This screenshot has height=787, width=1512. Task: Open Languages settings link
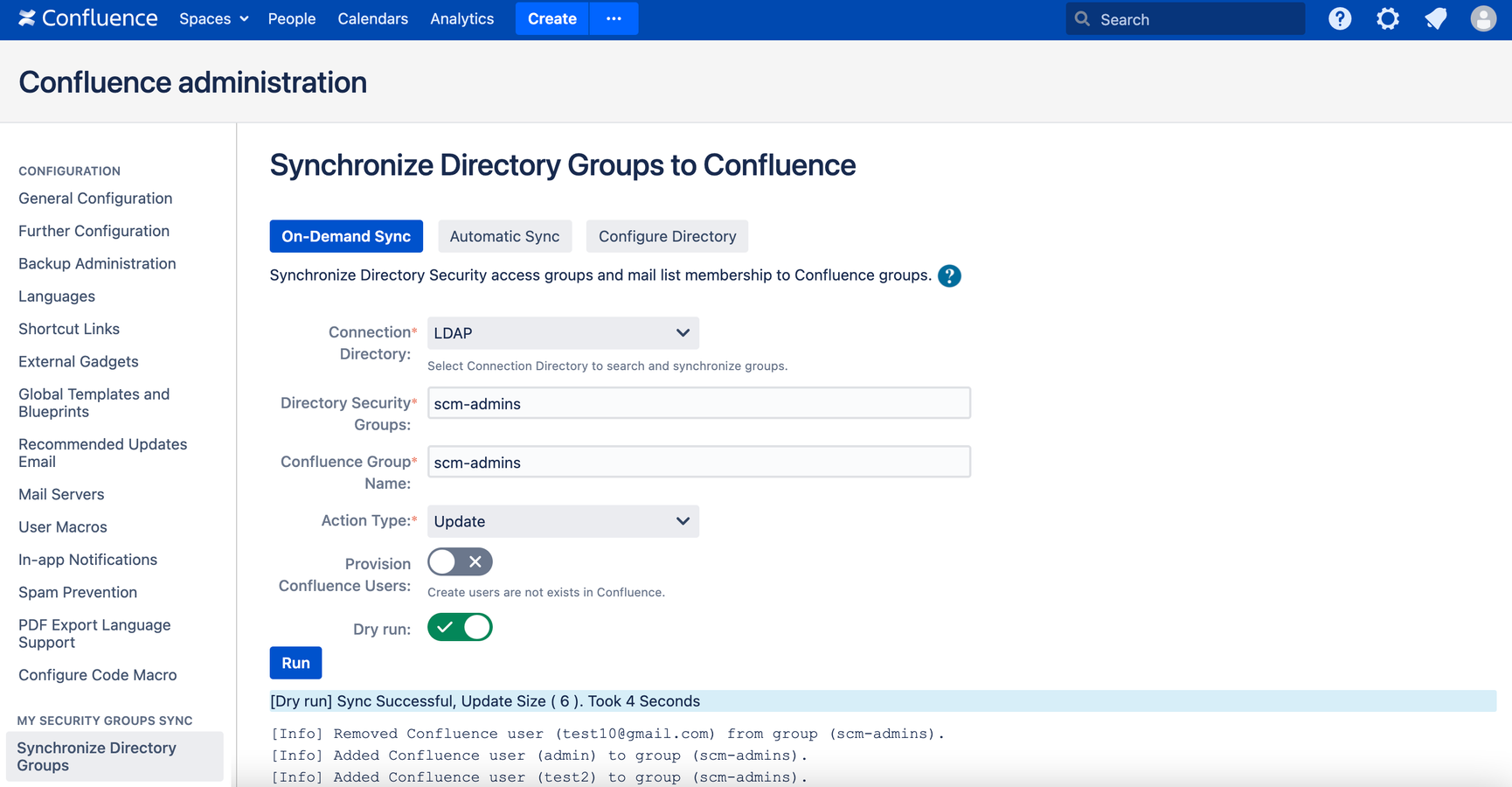point(57,296)
